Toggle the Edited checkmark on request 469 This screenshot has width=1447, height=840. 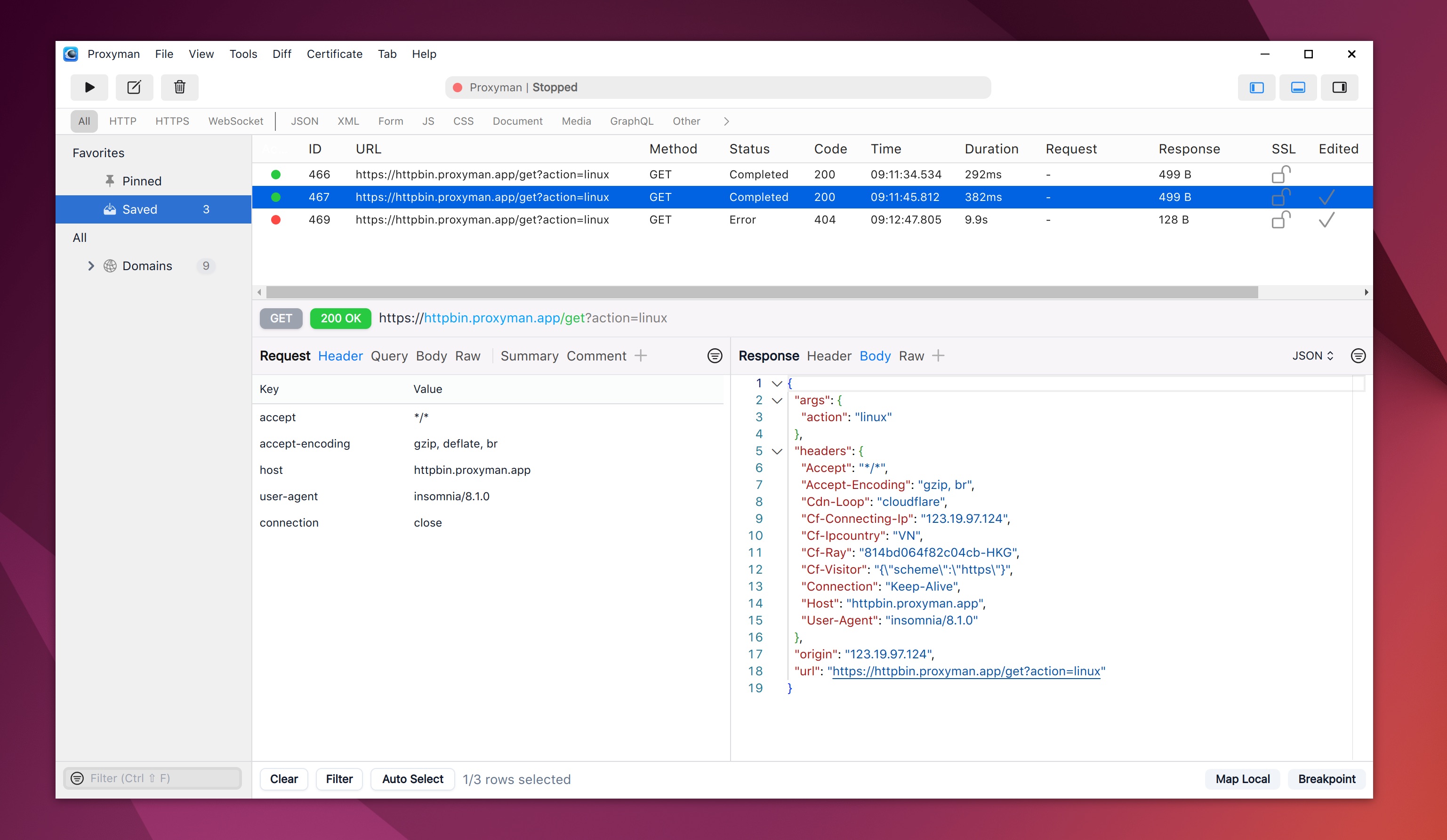point(1327,219)
